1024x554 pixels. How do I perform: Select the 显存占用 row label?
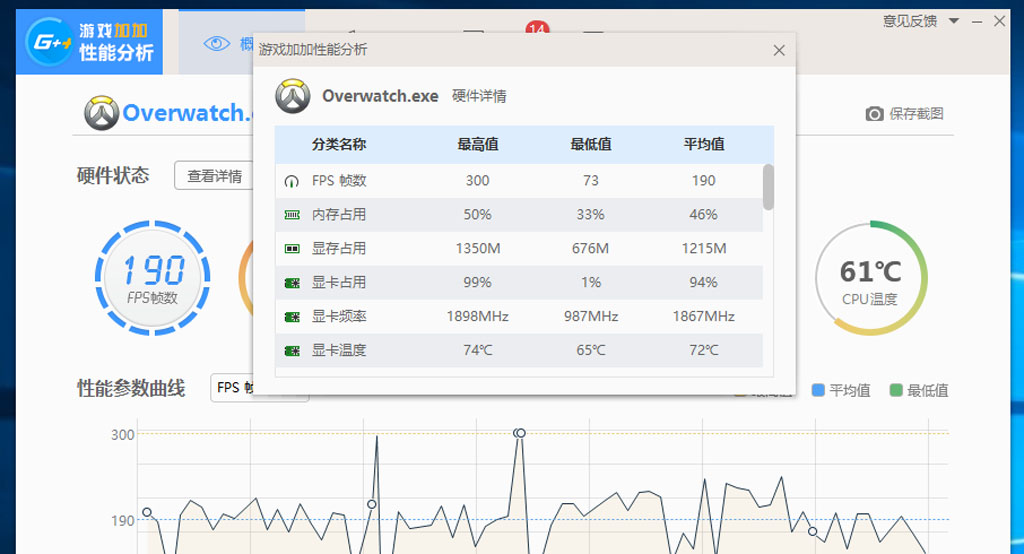pos(338,249)
